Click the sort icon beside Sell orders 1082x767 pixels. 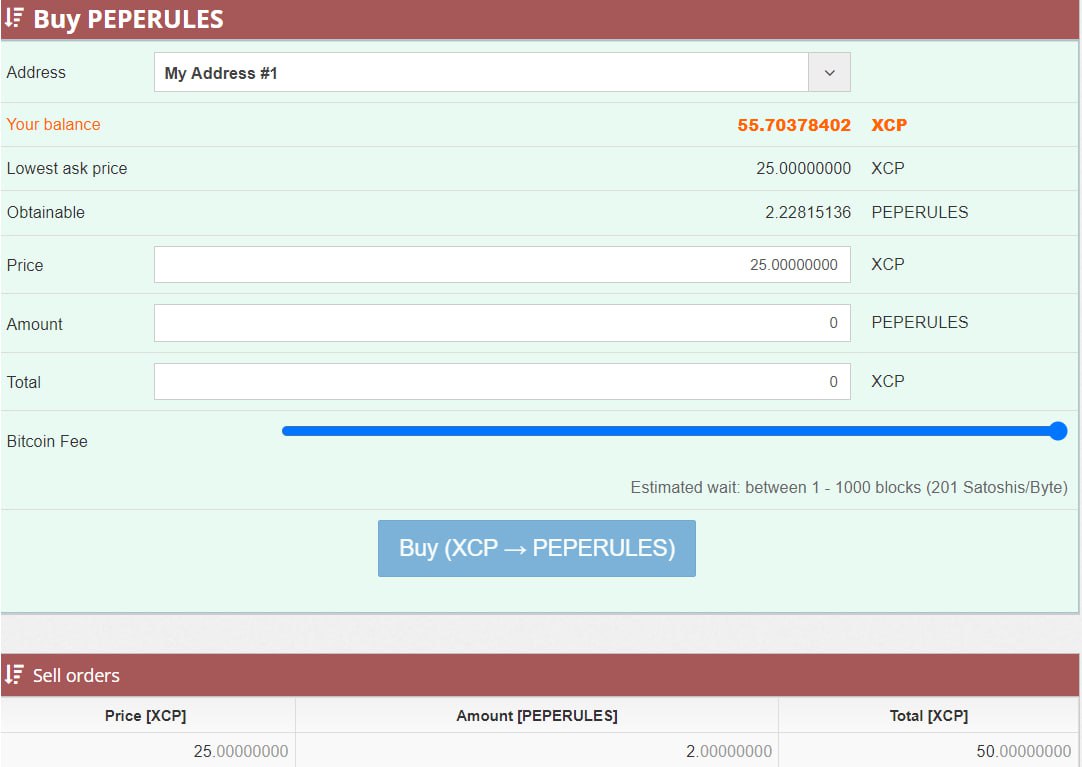pyautogui.click(x=14, y=675)
